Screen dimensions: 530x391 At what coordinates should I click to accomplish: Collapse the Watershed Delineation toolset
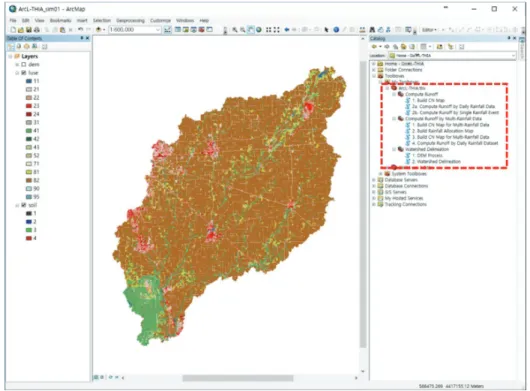pyautogui.click(x=394, y=149)
